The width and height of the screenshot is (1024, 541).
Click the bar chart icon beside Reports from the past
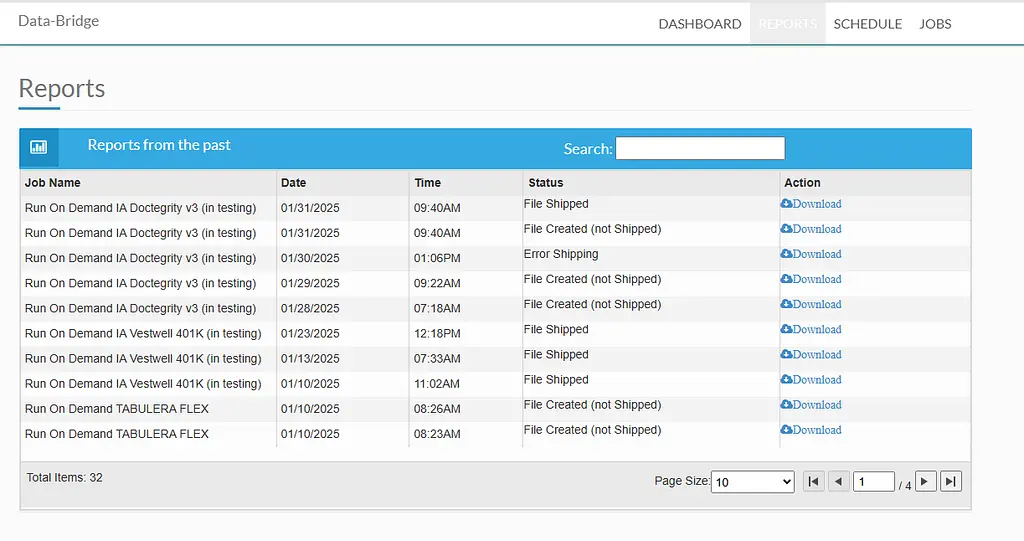[39, 147]
